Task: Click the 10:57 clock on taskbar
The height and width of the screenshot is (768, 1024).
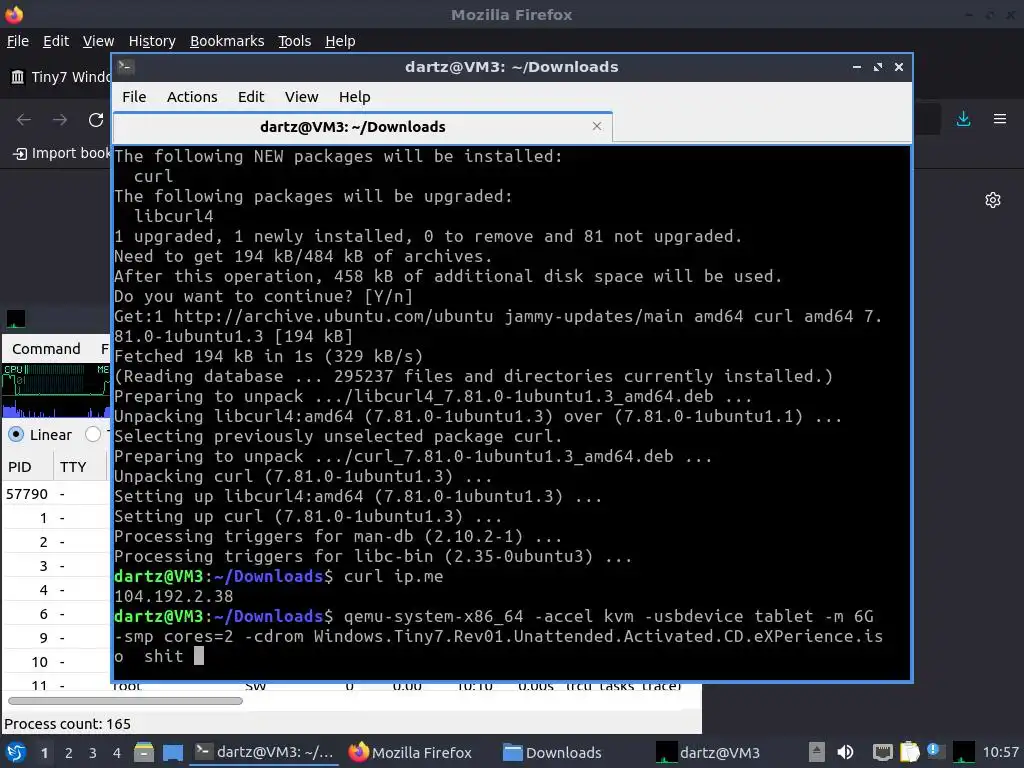Action: [1000, 752]
